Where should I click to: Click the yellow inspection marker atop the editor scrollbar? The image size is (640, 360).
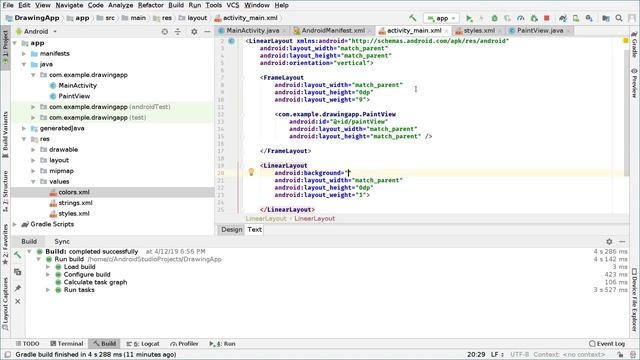click(x=626, y=41)
